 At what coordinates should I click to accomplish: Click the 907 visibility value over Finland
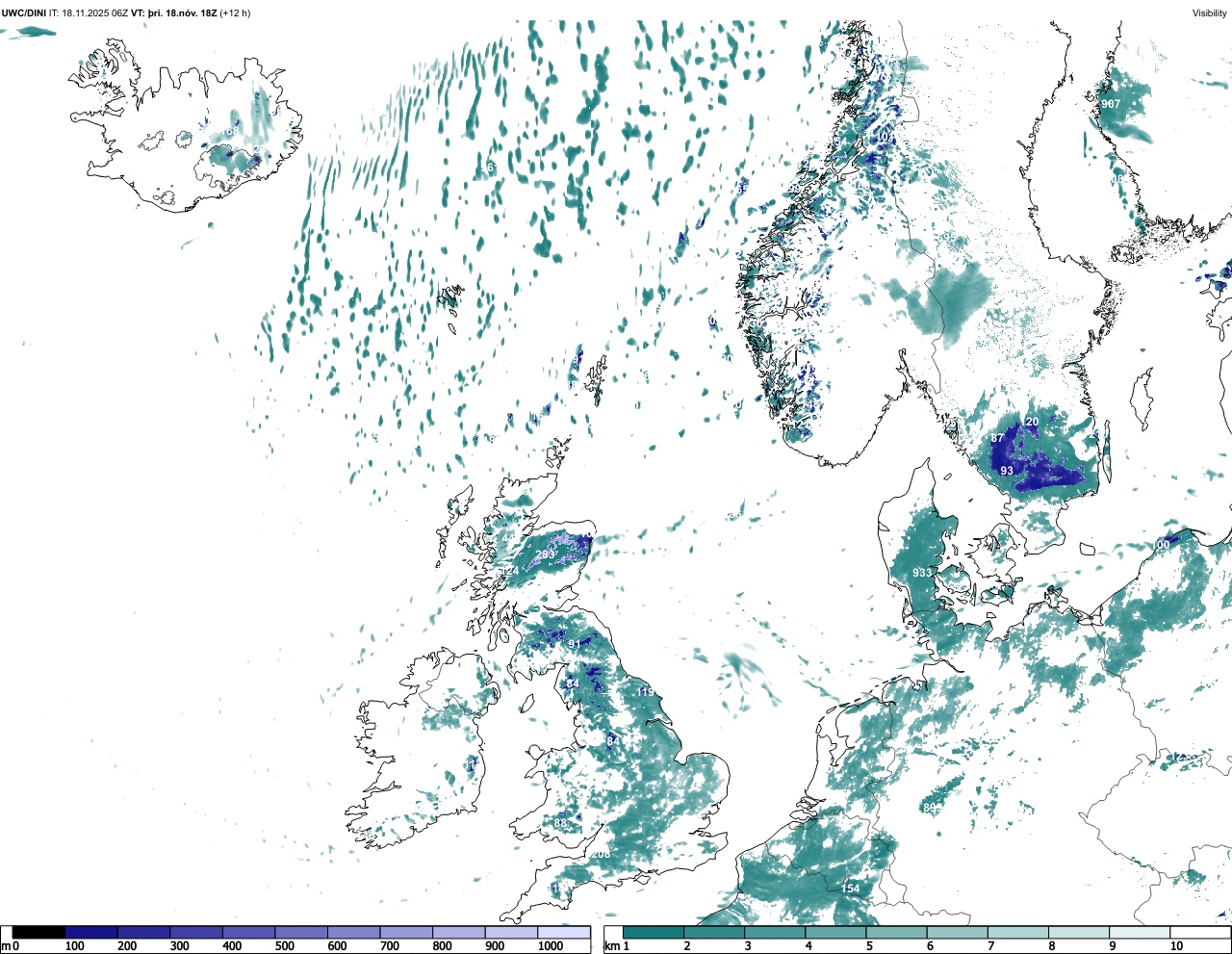tap(1111, 104)
